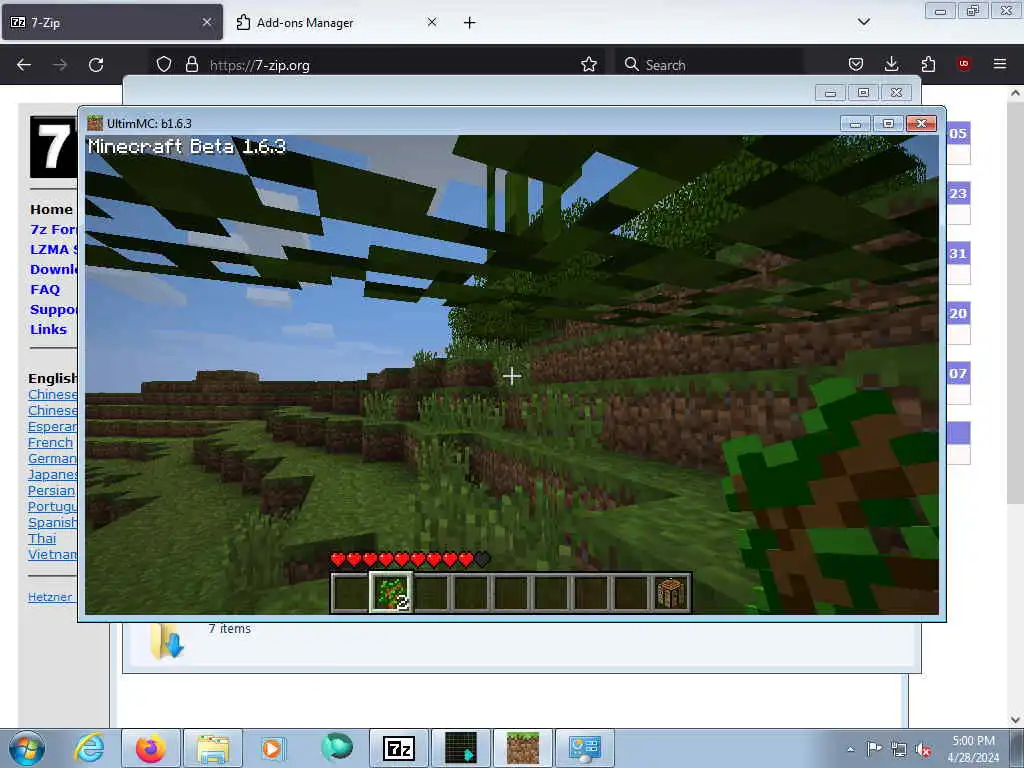Select the crafting table hotbar slot
Screen dimensions: 1024x768
point(671,593)
